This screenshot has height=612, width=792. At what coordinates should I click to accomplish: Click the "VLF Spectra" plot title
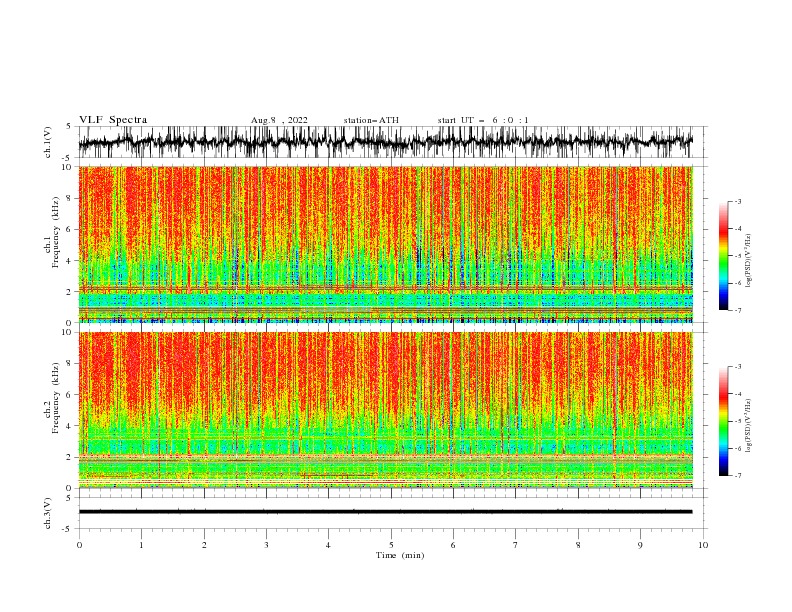[113, 120]
